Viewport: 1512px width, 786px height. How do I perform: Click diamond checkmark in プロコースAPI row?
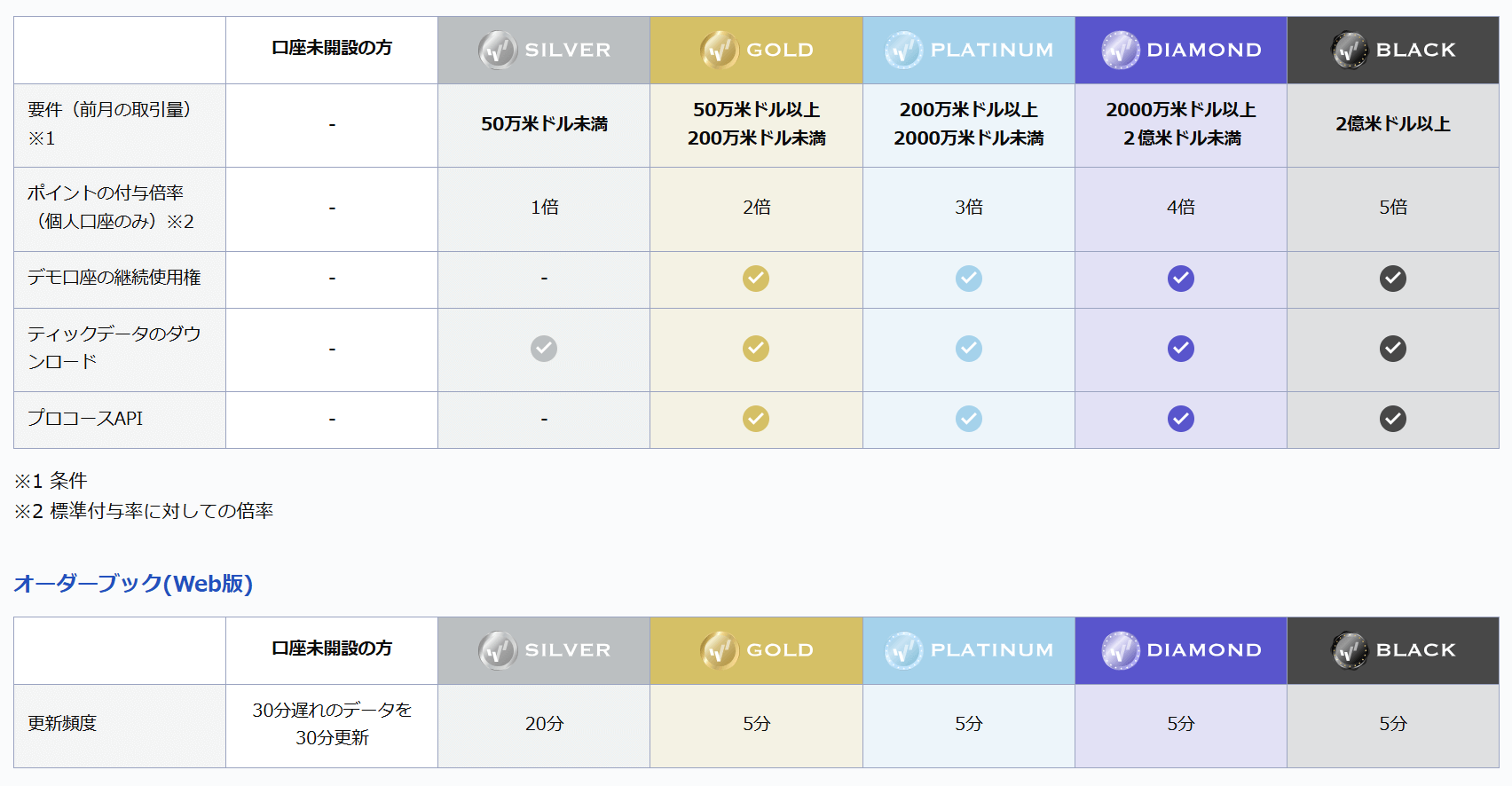(x=1181, y=419)
